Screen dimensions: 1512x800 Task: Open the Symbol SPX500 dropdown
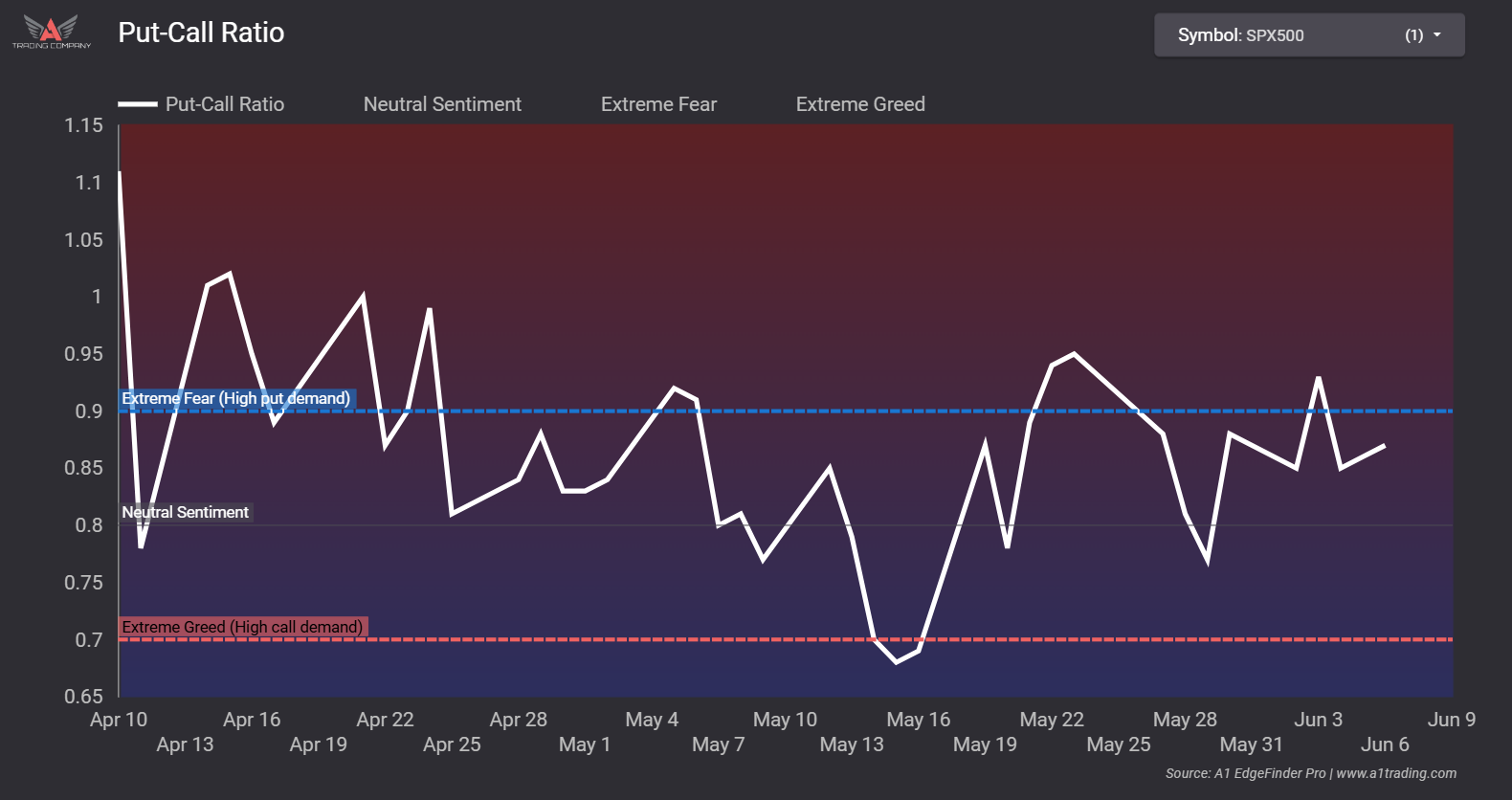1308,35
